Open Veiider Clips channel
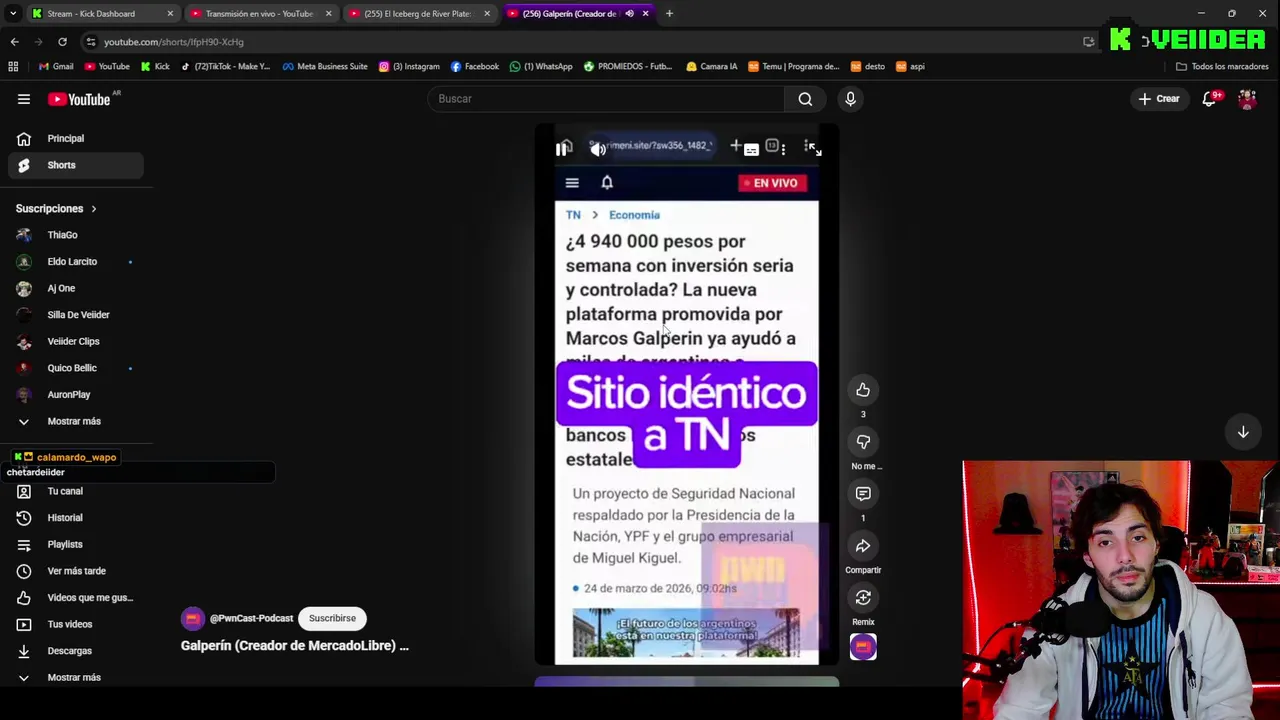Viewport: 1280px width, 720px height. tap(75, 341)
